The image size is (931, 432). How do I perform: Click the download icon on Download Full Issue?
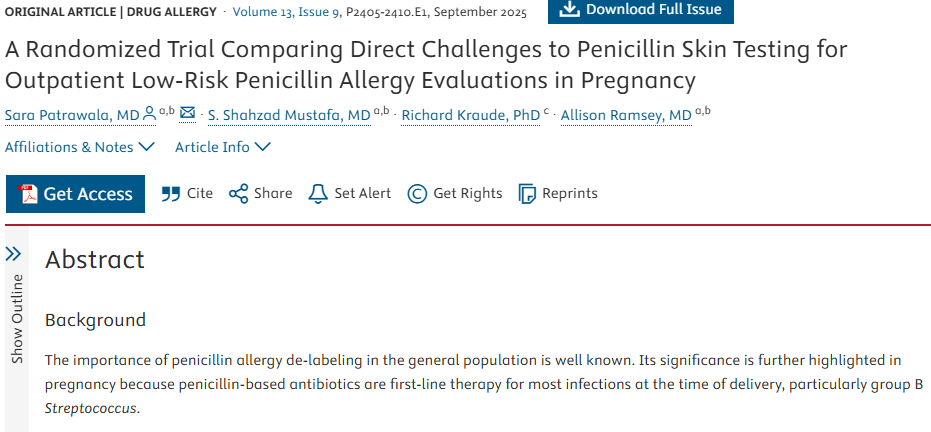click(x=569, y=9)
